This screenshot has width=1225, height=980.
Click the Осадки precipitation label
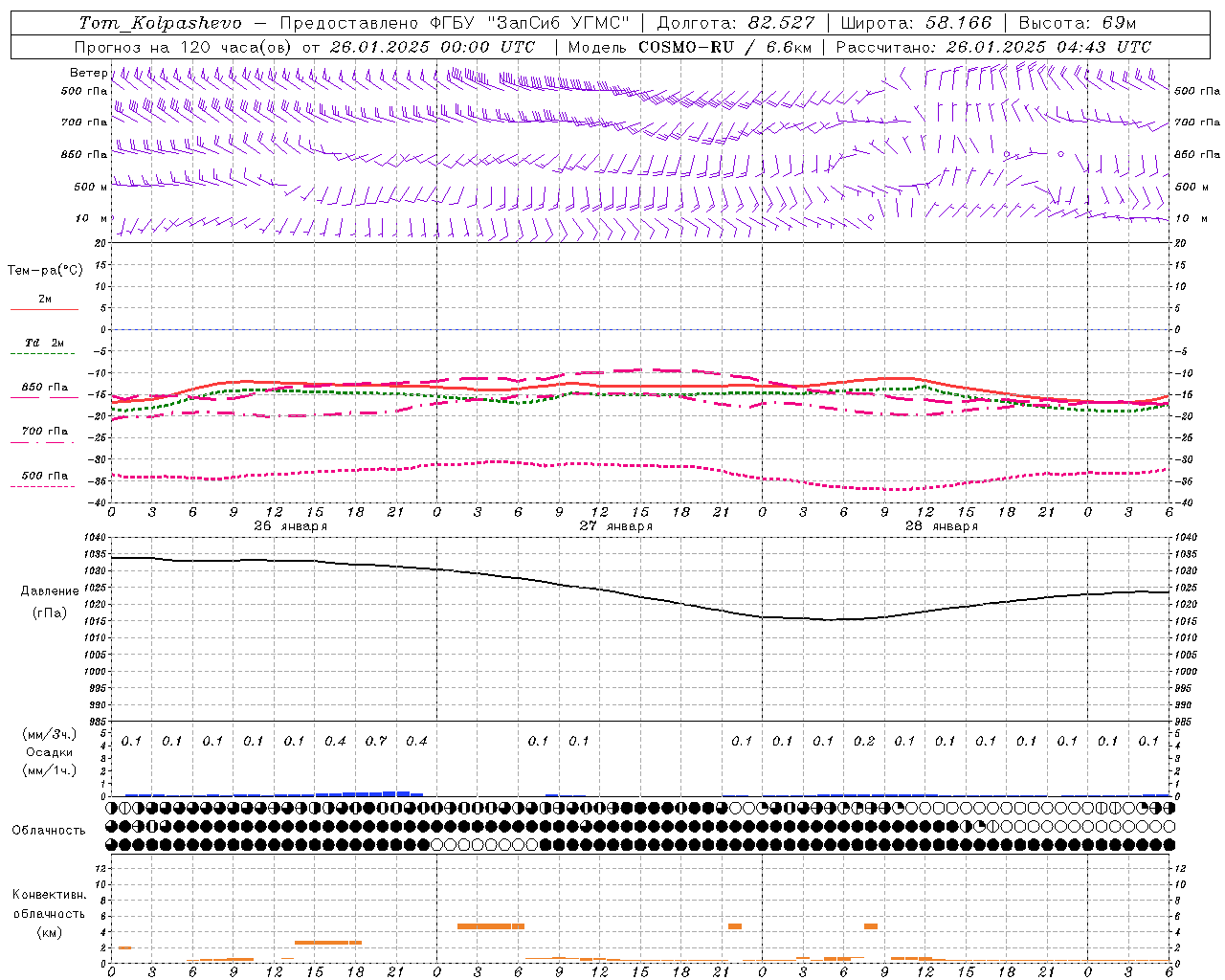(x=50, y=752)
